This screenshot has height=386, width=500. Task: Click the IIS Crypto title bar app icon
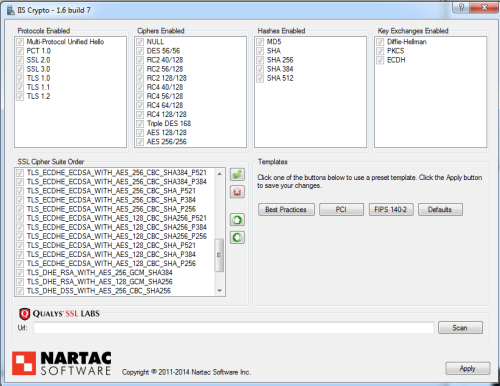pos(11,10)
